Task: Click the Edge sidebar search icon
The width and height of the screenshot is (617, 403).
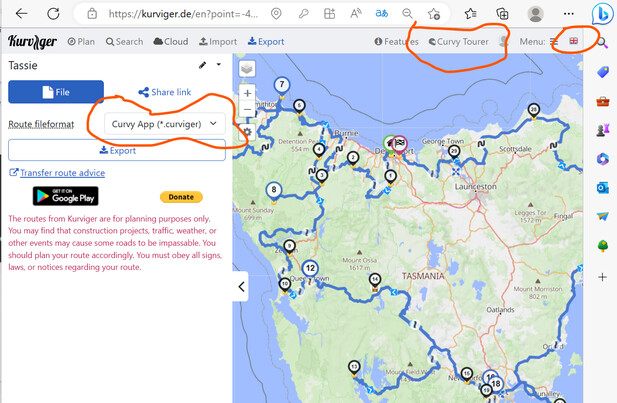Action: [602, 42]
